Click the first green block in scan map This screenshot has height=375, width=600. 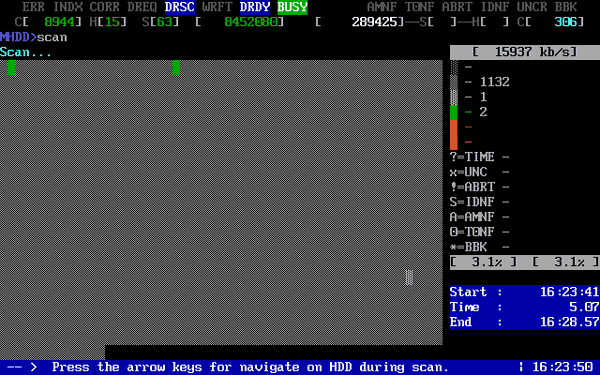(x=11, y=67)
